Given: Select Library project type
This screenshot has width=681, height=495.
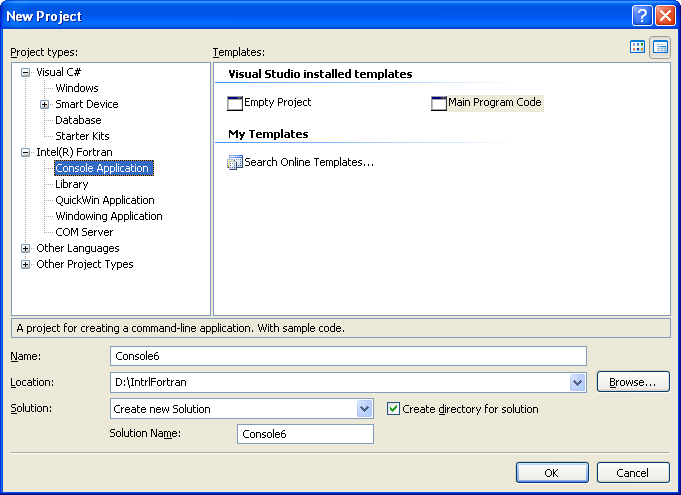Looking at the screenshot, I should 72,185.
